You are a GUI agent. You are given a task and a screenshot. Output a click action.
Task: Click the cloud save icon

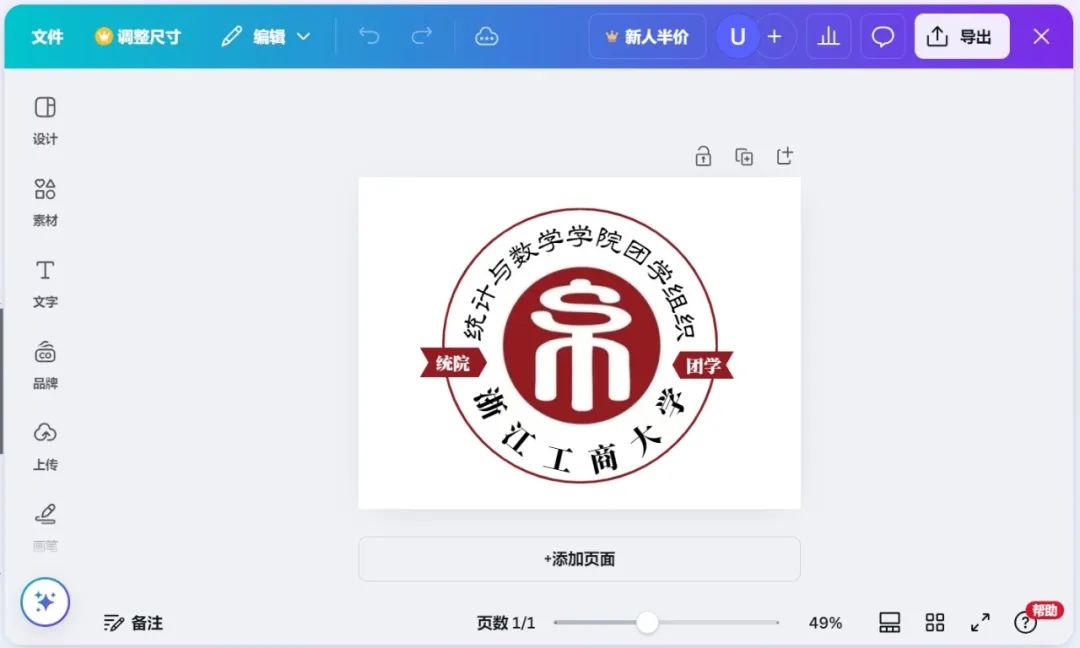tap(487, 35)
